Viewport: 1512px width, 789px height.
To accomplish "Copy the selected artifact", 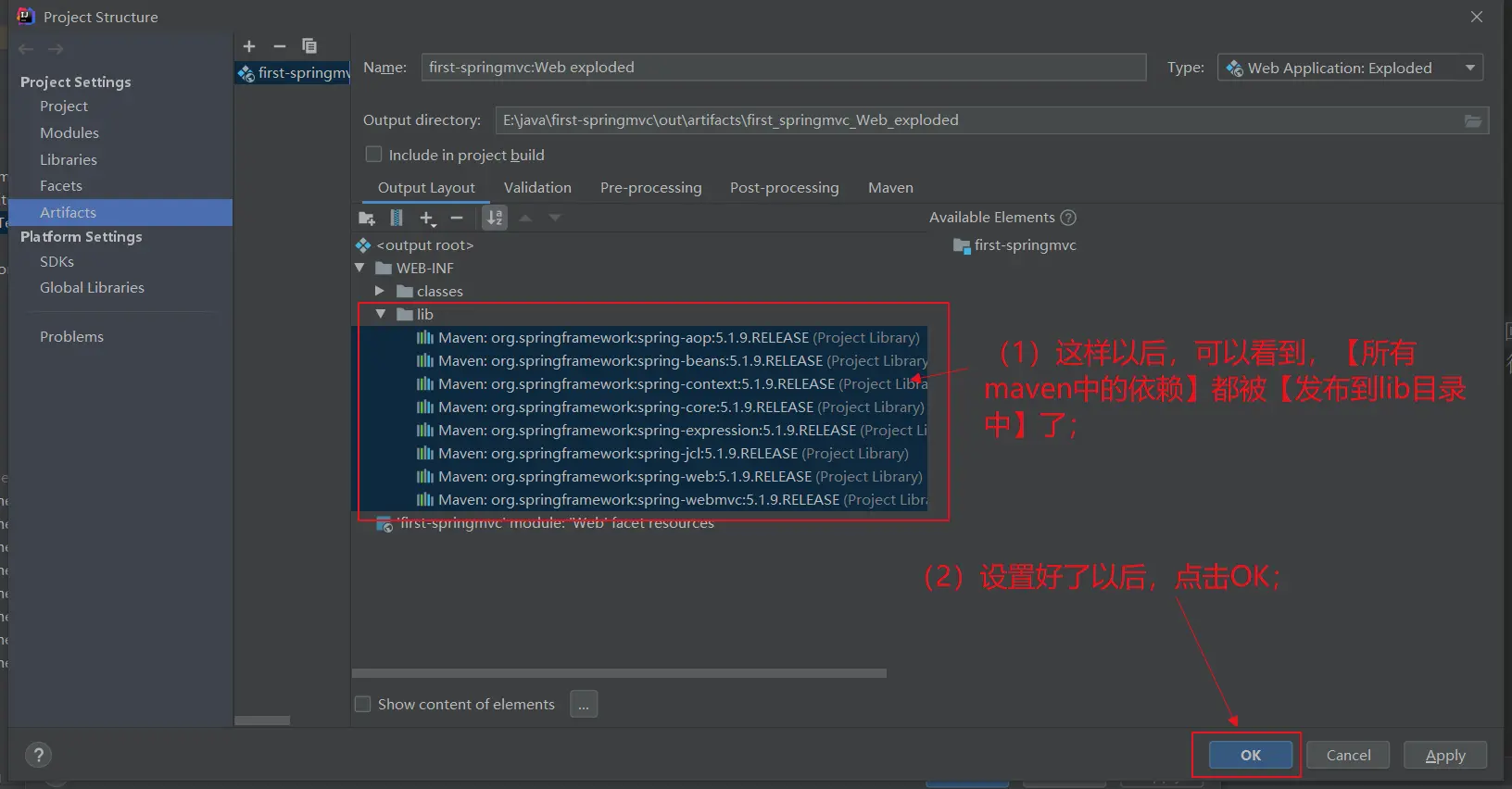I will coord(309,46).
